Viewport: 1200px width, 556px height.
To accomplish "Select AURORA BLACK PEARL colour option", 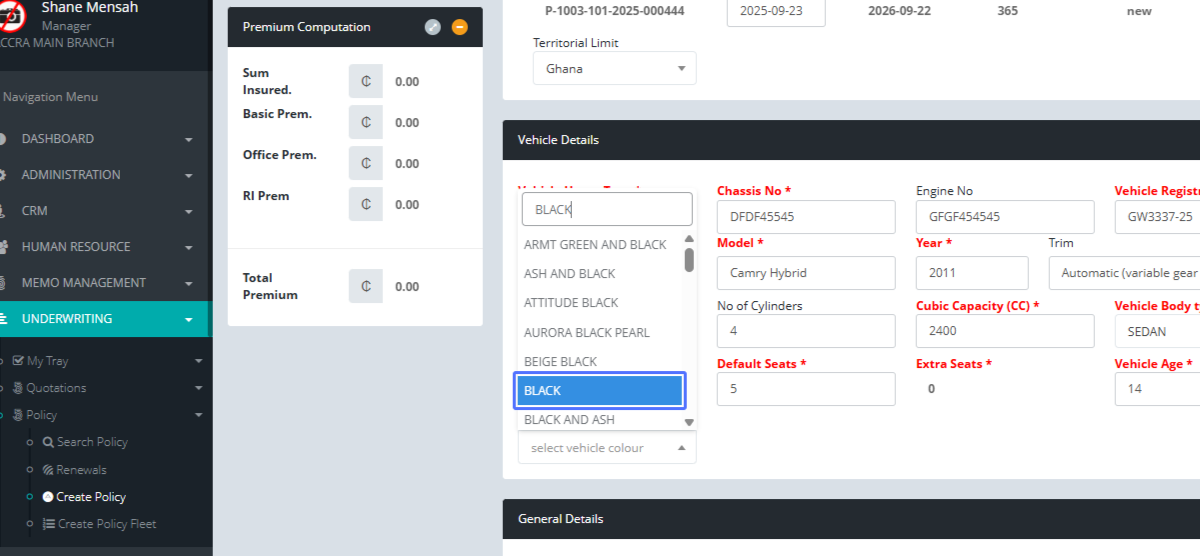I will [x=586, y=332].
